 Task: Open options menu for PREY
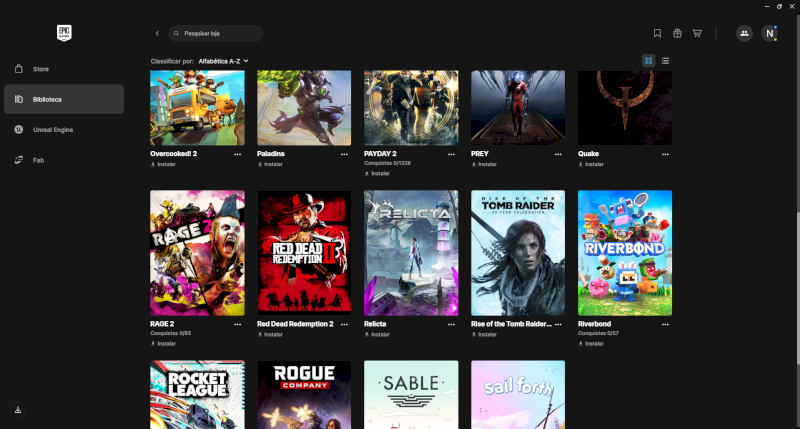pos(558,154)
